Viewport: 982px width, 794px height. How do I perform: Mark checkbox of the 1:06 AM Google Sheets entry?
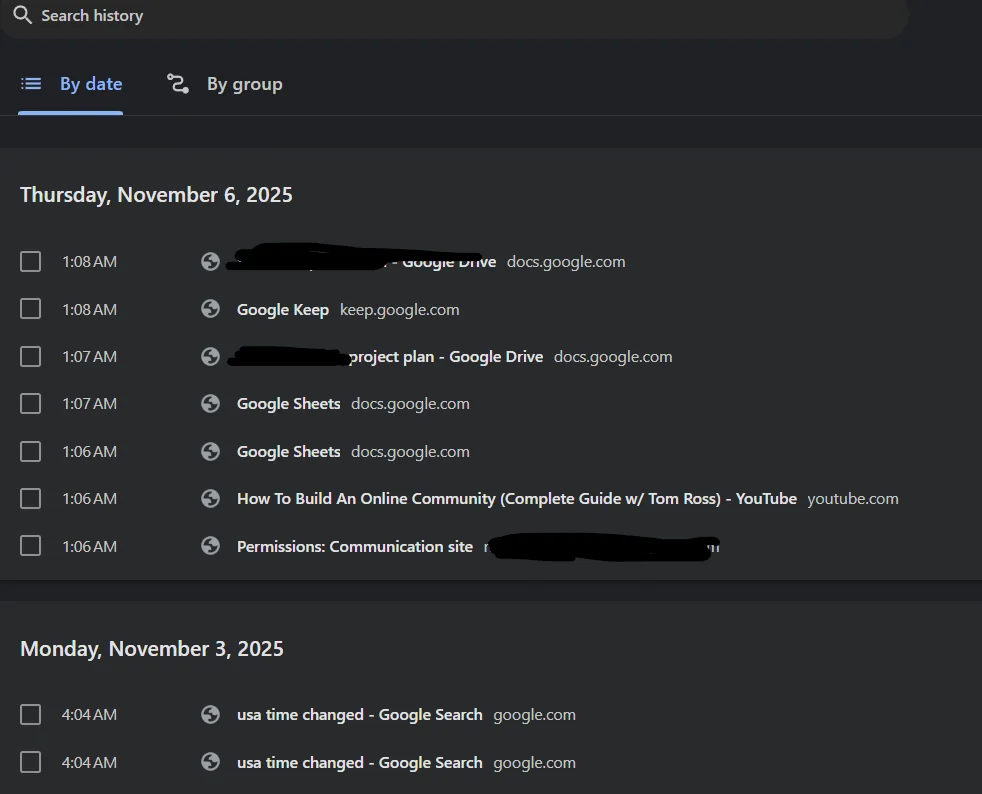pos(31,452)
